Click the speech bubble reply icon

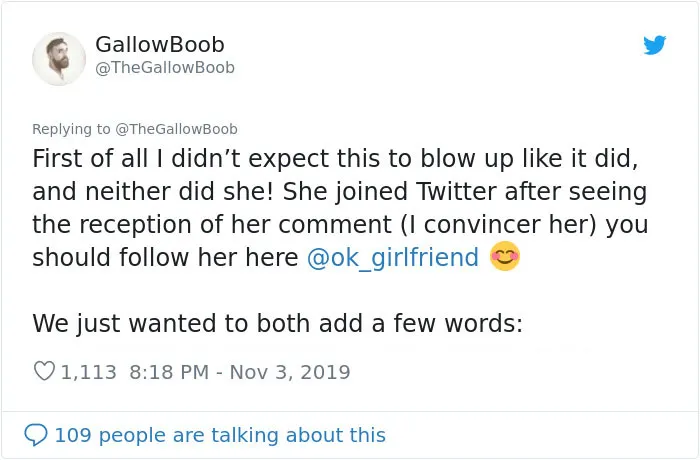(x=36, y=435)
